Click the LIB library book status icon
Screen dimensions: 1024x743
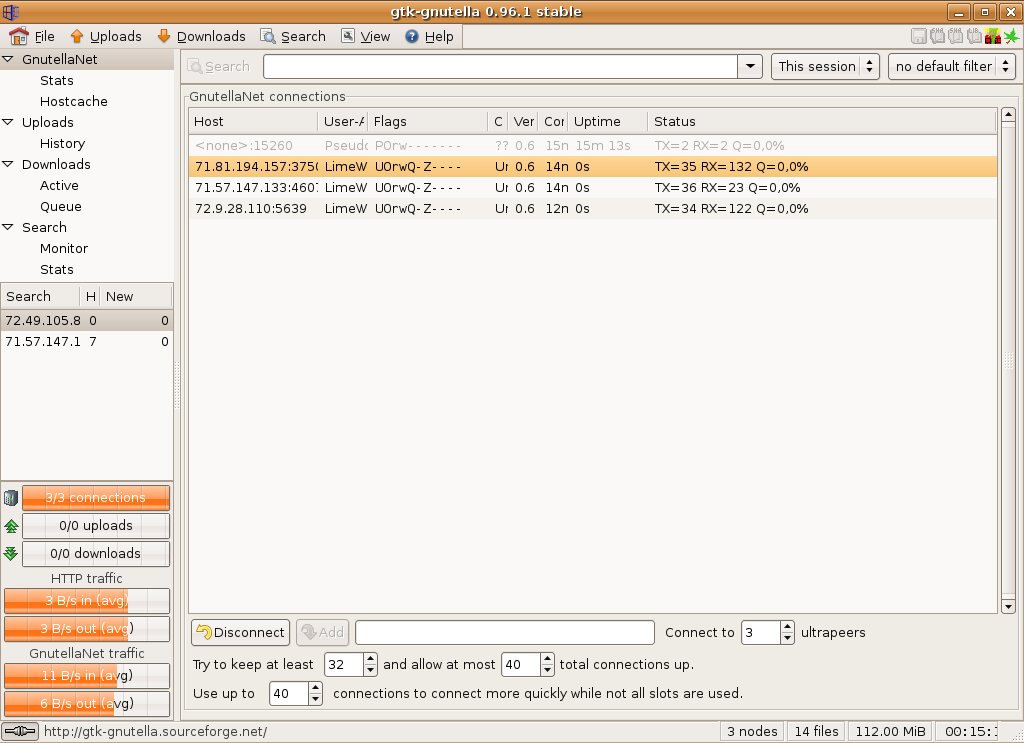[x=974, y=36]
